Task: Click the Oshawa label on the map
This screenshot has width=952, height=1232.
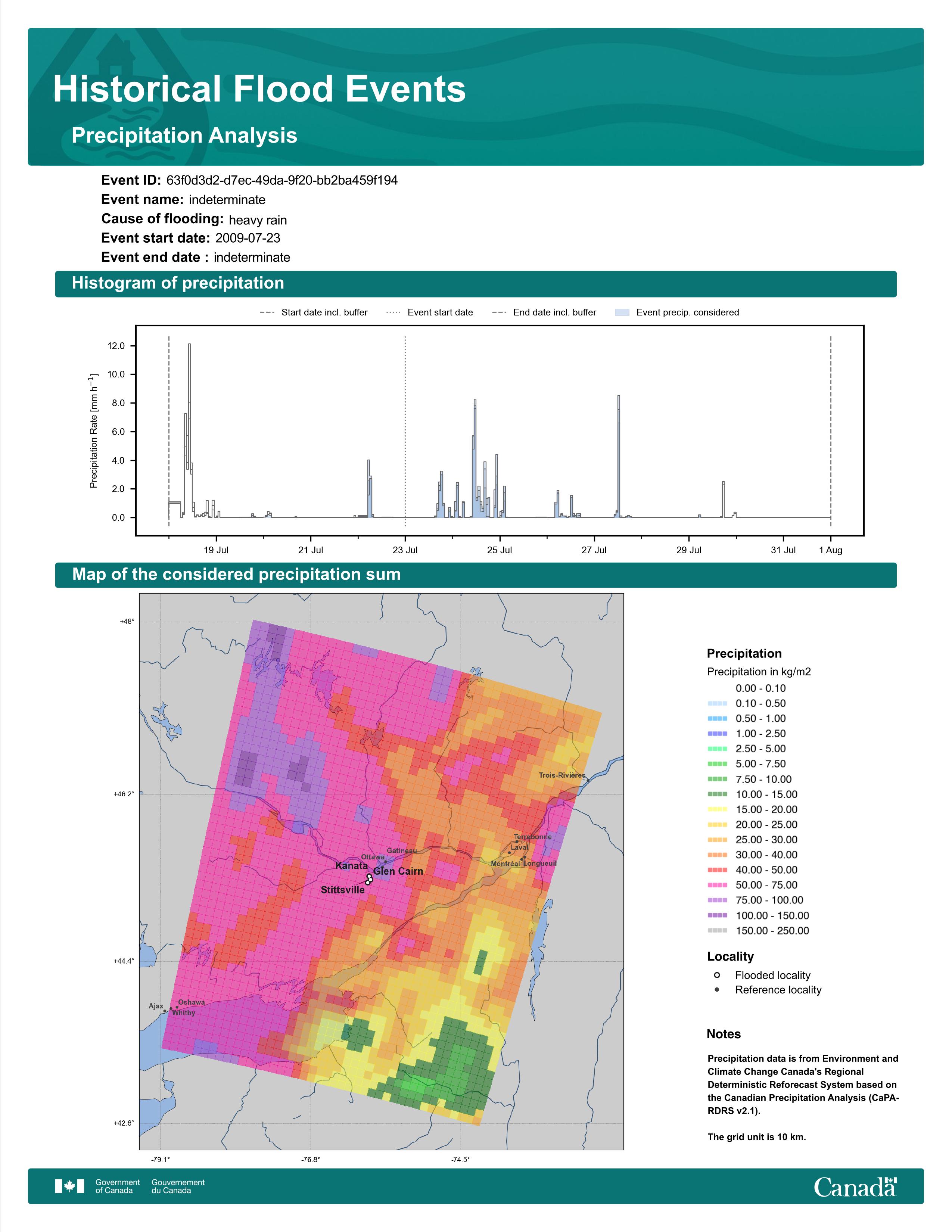Action: [191, 1002]
